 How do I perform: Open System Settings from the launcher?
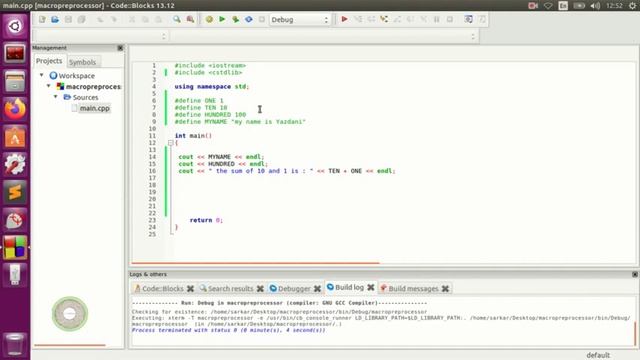click(x=15, y=164)
